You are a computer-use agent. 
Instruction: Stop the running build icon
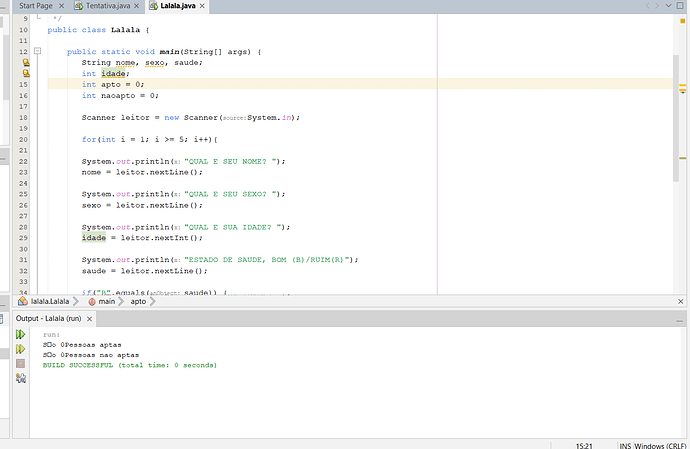(x=20, y=363)
